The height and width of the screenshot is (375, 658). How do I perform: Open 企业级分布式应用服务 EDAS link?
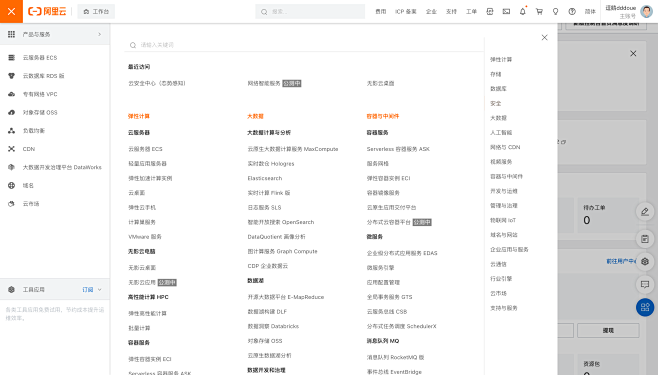[402, 253]
